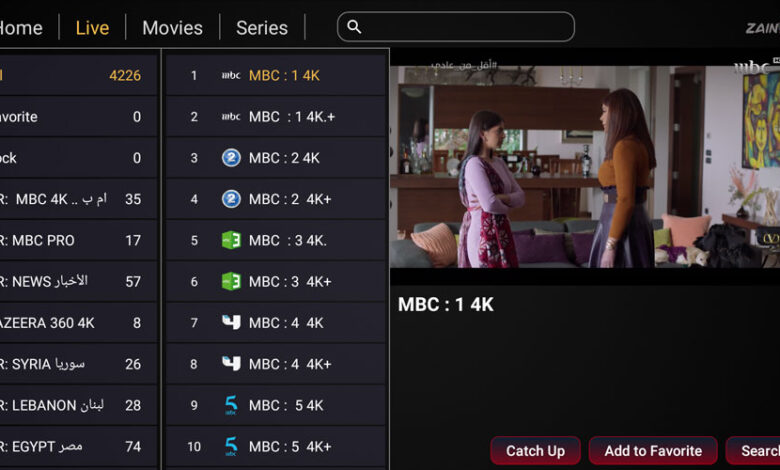Click the MBC 4 logo on channel 8
Image resolution: width=780 pixels, height=470 pixels.
[231, 364]
